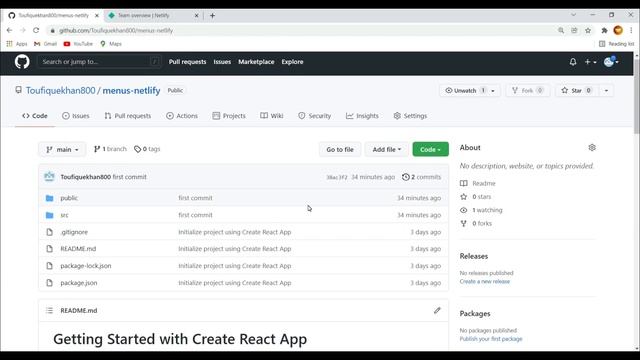This screenshot has height=360, width=640.
Task: Open the Maps bookmark
Action: pos(111,44)
